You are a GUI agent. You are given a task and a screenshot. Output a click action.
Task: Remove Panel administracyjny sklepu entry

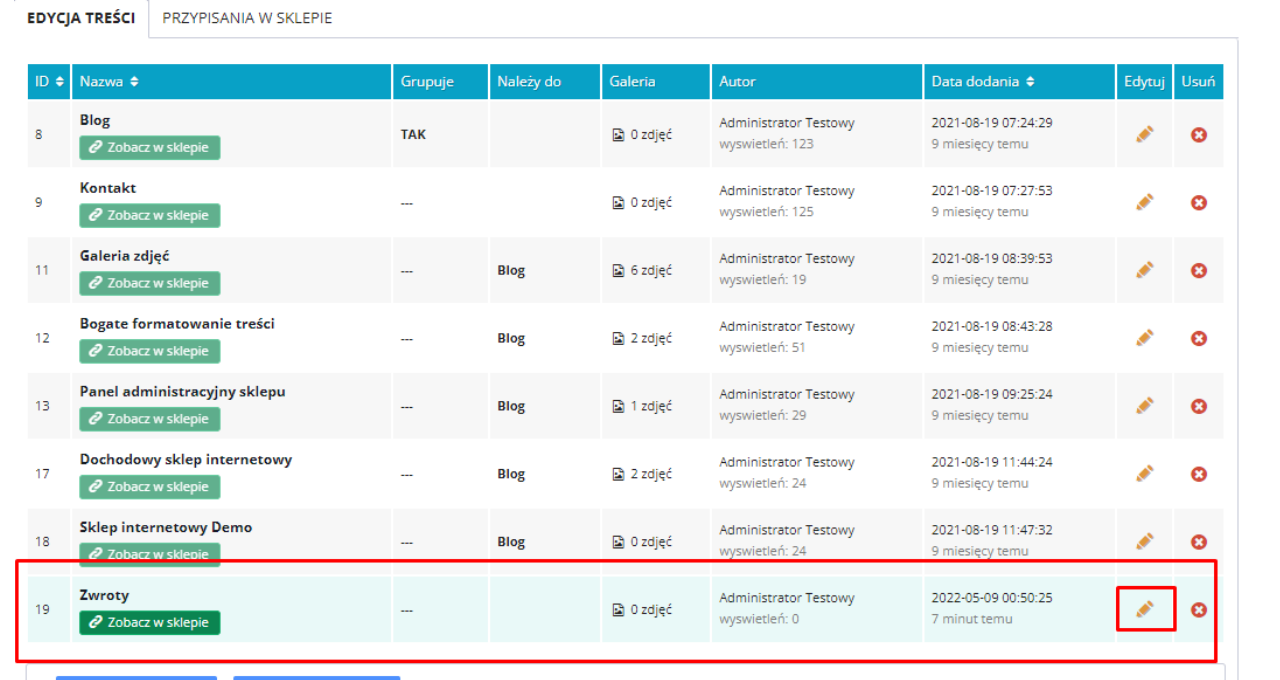point(1199,406)
